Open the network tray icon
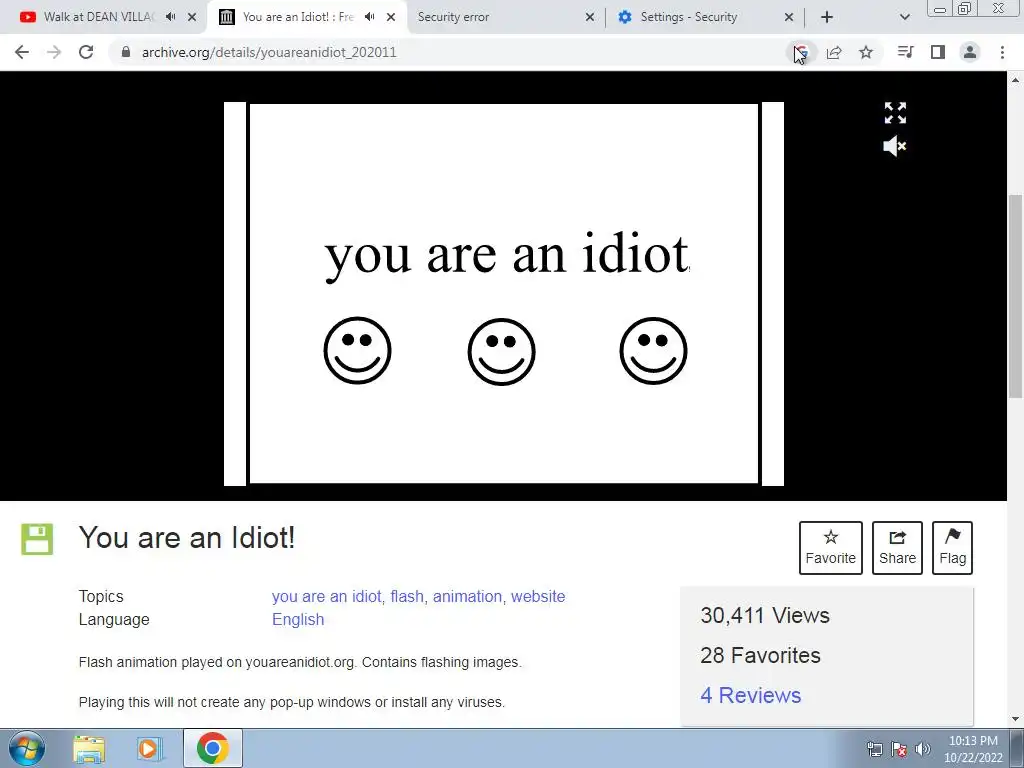 [874, 749]
